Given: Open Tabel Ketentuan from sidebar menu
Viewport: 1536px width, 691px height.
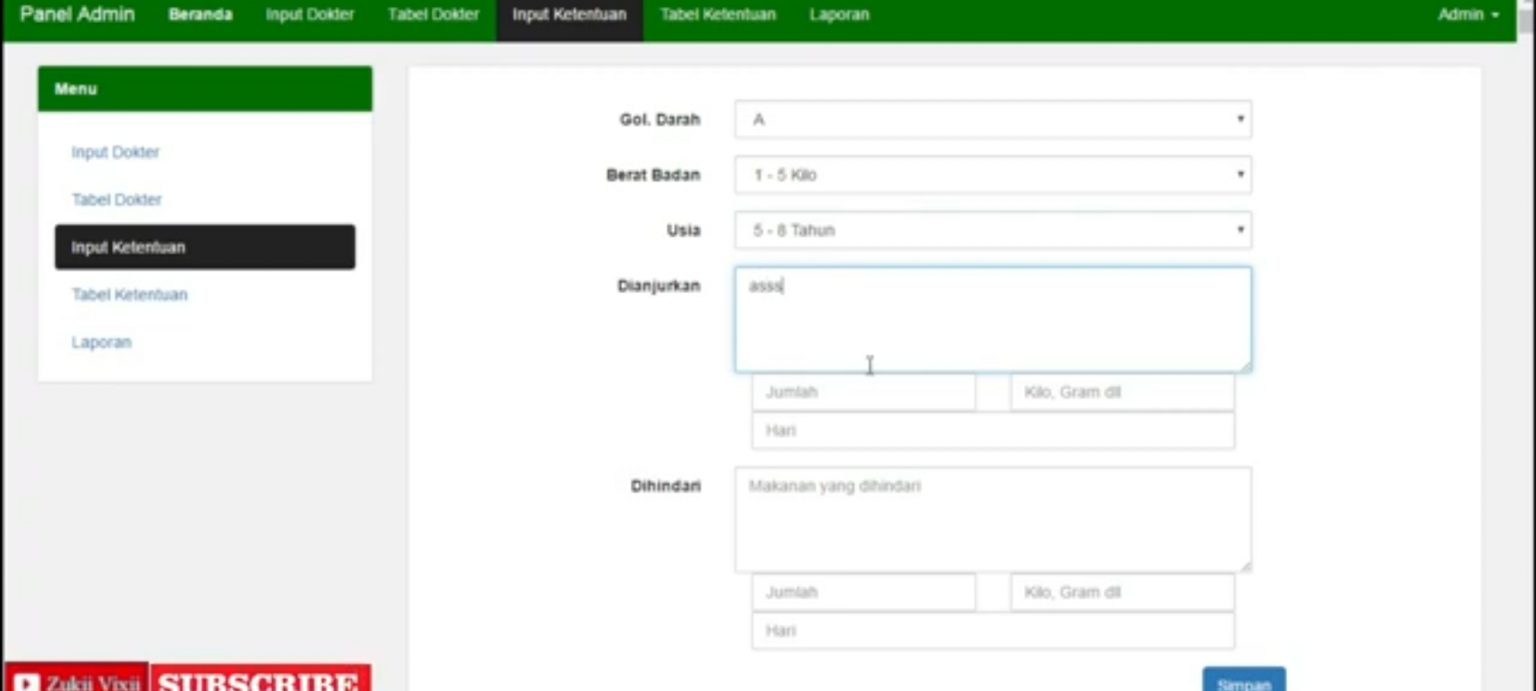Looking at the screenshot, I should coord(129,295).
